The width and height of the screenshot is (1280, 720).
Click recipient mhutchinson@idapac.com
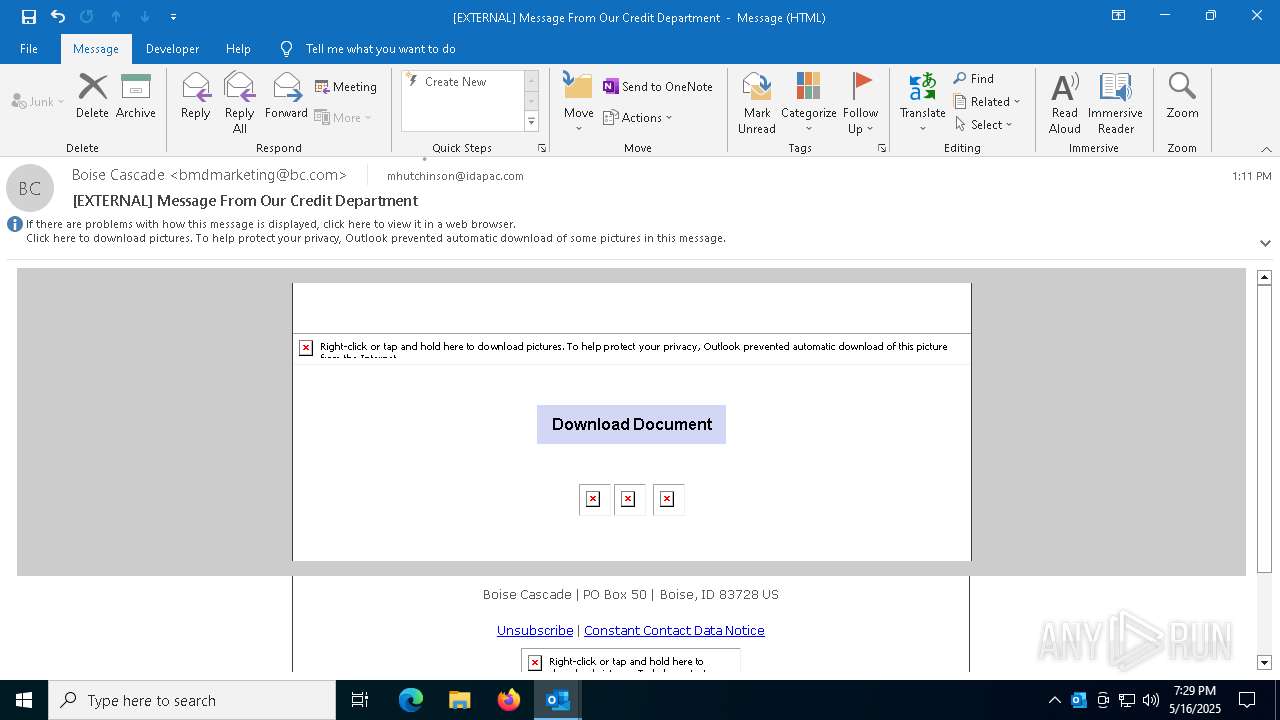(x=455, y=176)
